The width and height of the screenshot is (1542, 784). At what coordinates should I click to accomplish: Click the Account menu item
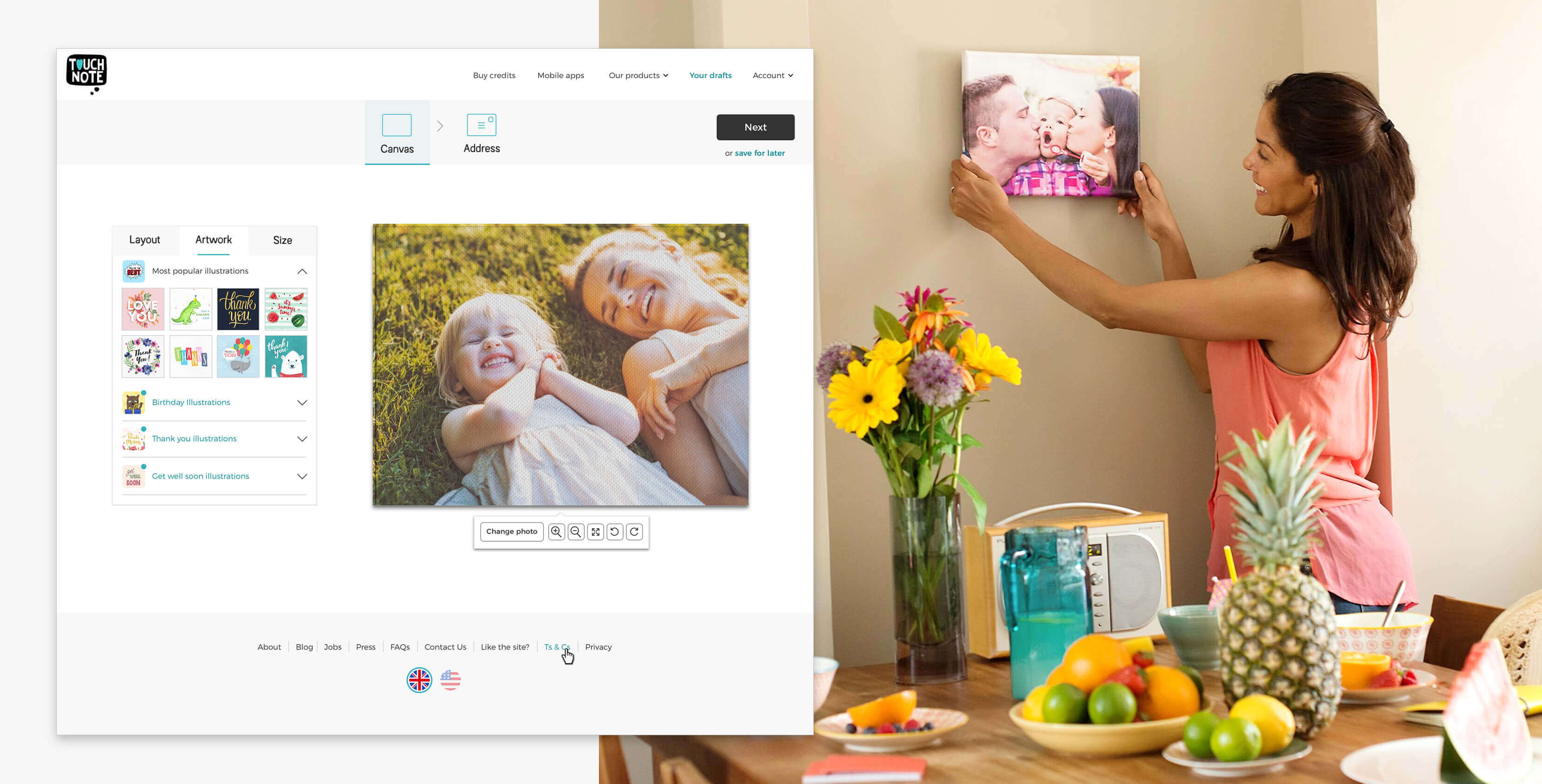click(x=771, y=75)
